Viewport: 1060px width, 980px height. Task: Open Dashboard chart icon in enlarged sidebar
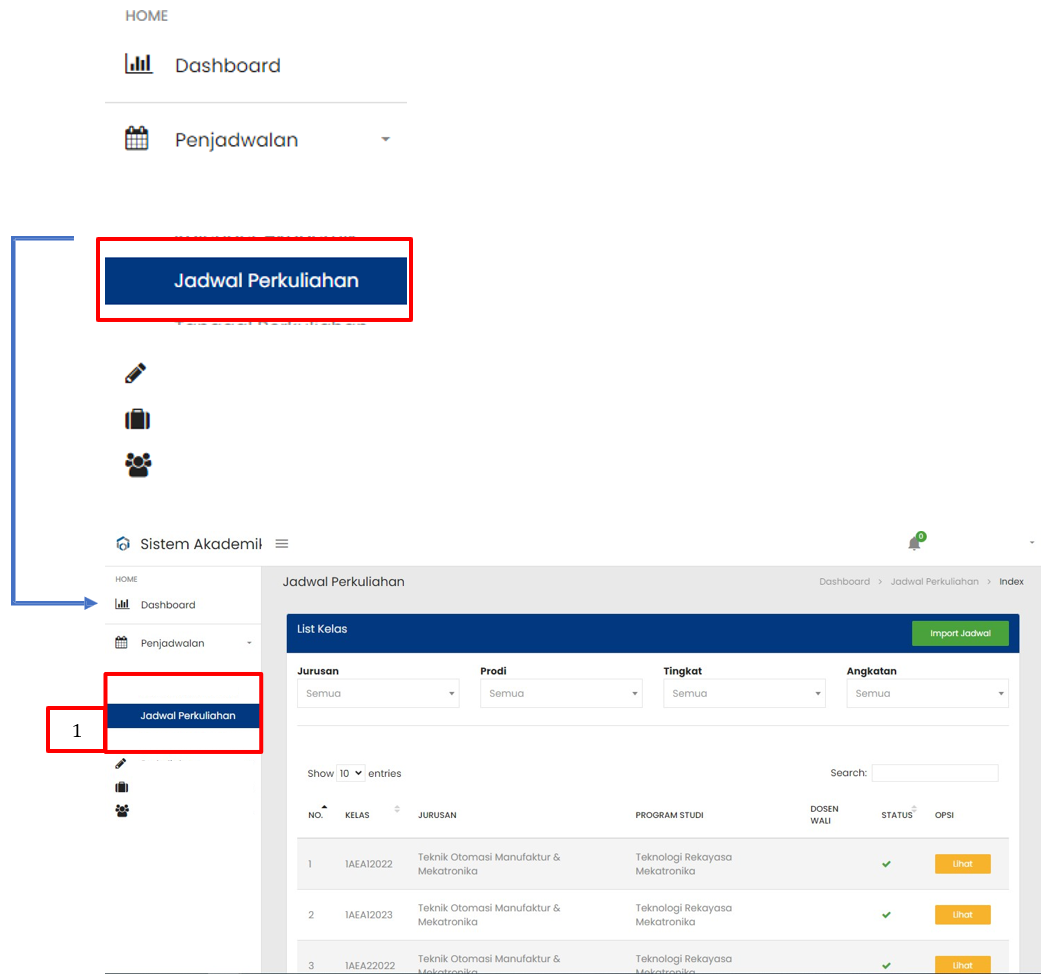[139, 64]
